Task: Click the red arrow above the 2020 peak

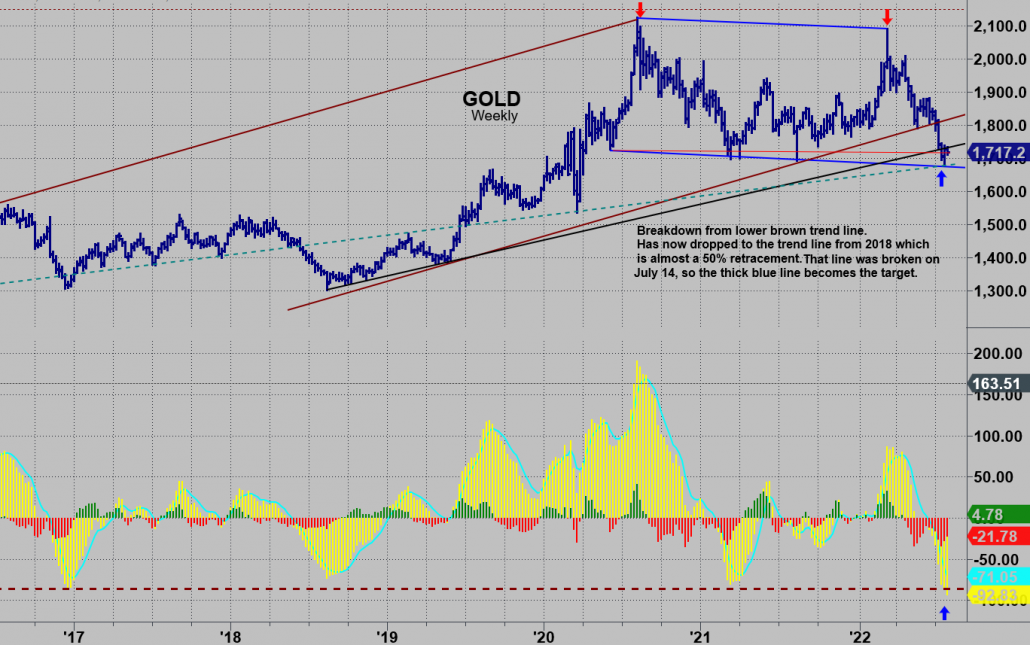Action: (639, 9)
